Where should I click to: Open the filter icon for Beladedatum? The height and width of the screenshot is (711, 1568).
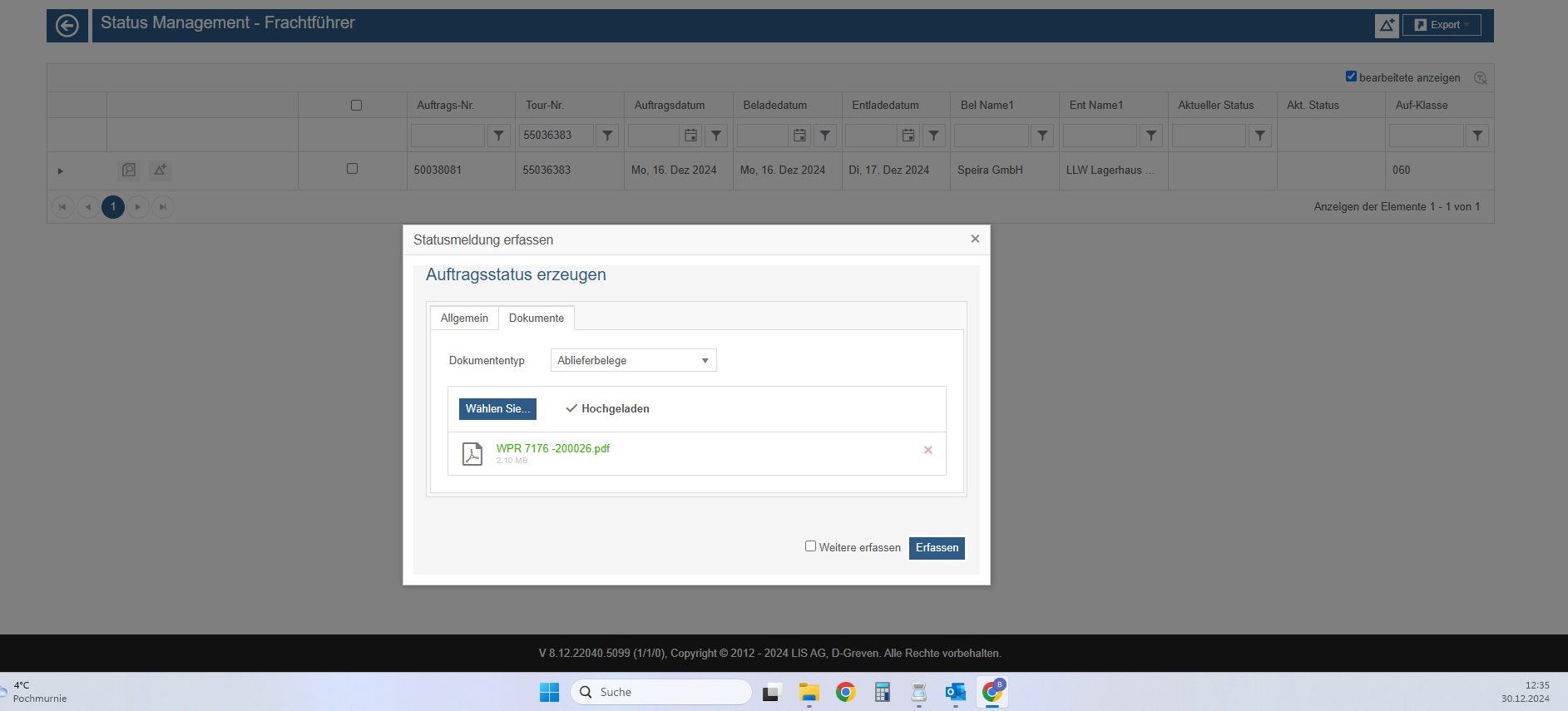[825, 136]
